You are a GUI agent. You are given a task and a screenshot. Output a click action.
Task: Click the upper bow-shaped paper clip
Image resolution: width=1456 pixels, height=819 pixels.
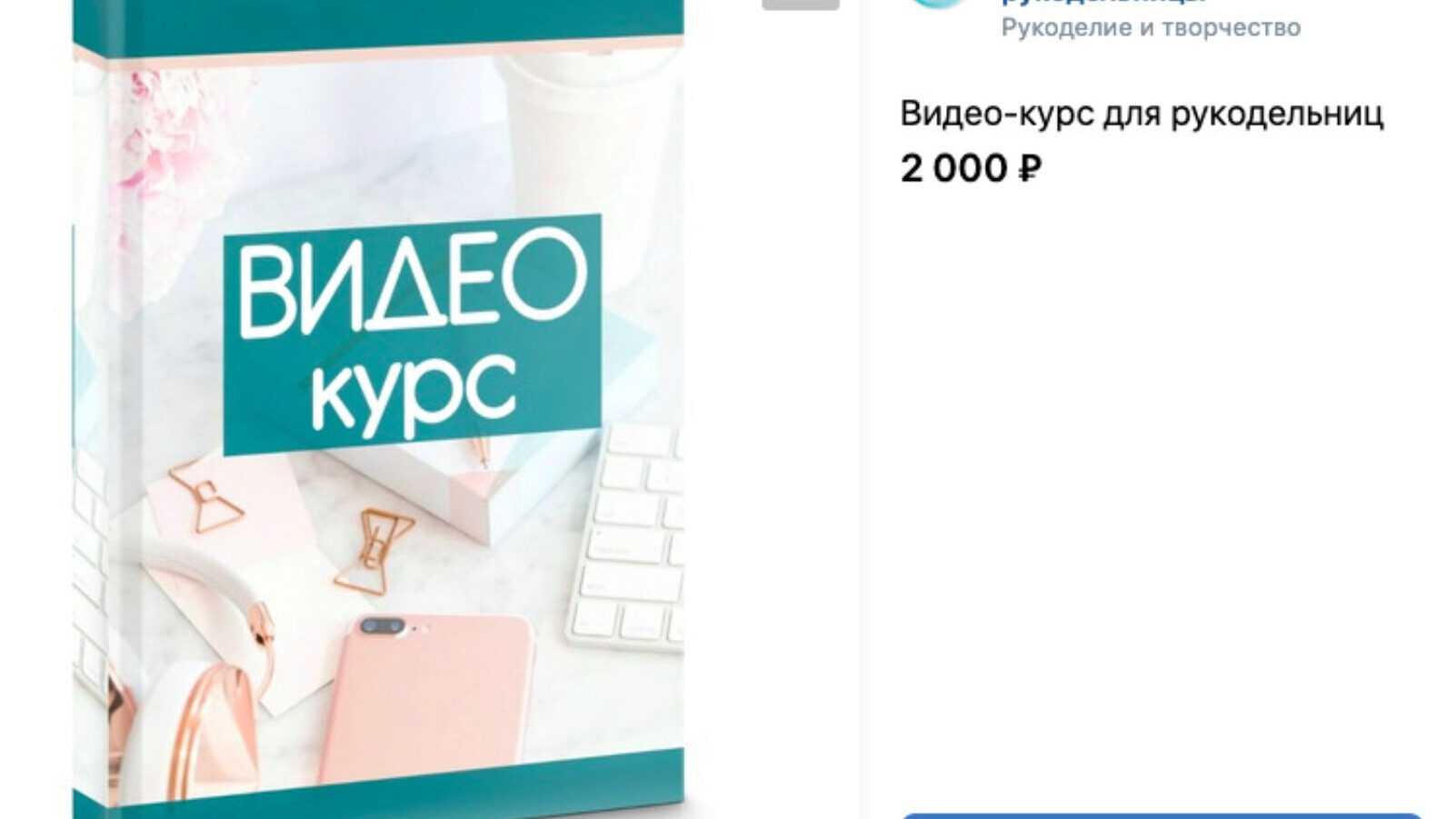point(206,495)
